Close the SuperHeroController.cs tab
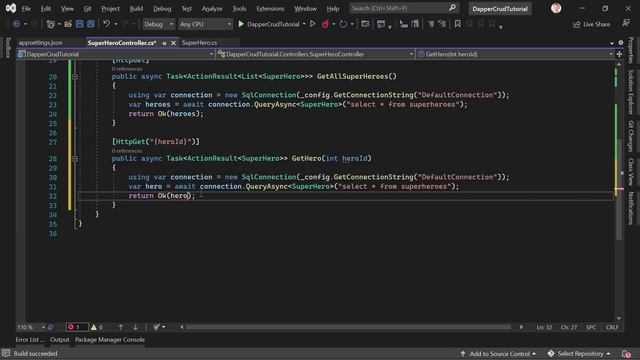This screenshot has width=640, height=360. (173, 43)
